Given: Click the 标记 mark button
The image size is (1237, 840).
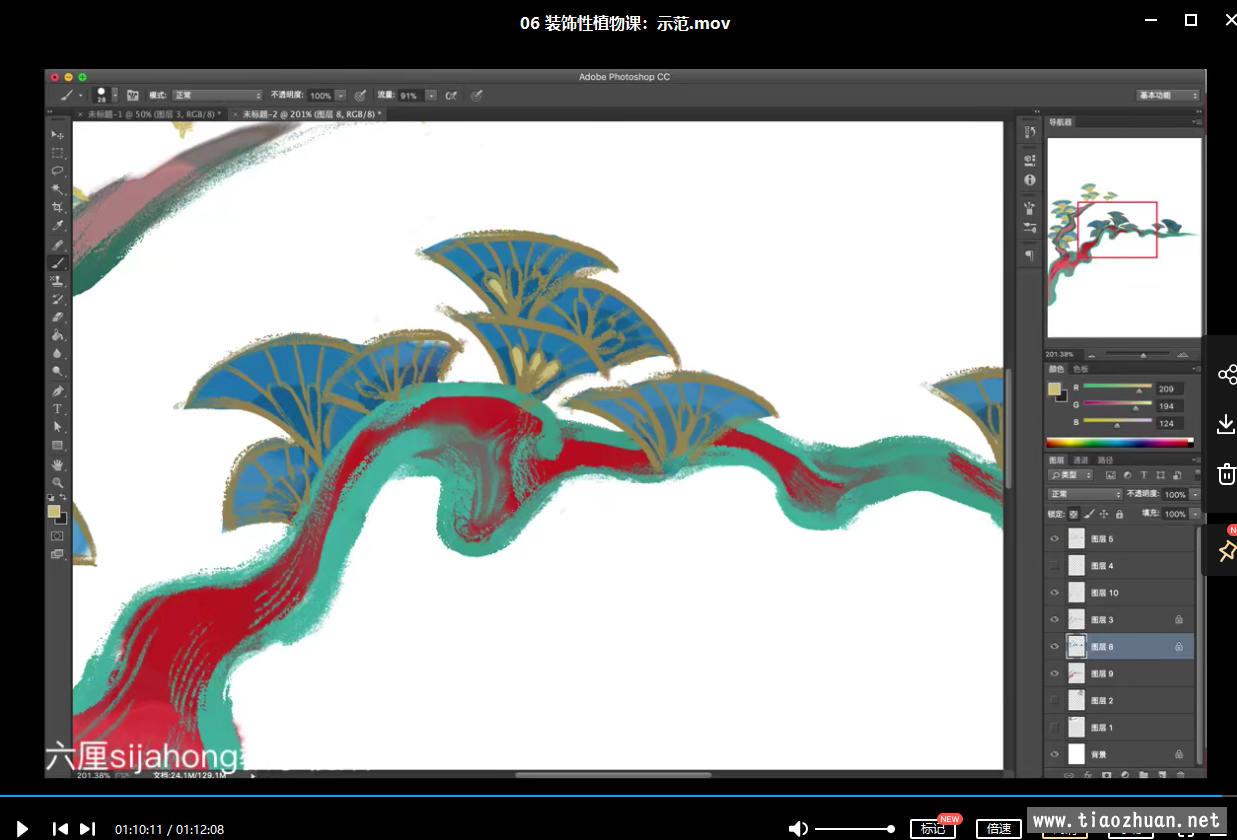Looking at the screenshot, I should pyautogui.click(x=932, y=828).
